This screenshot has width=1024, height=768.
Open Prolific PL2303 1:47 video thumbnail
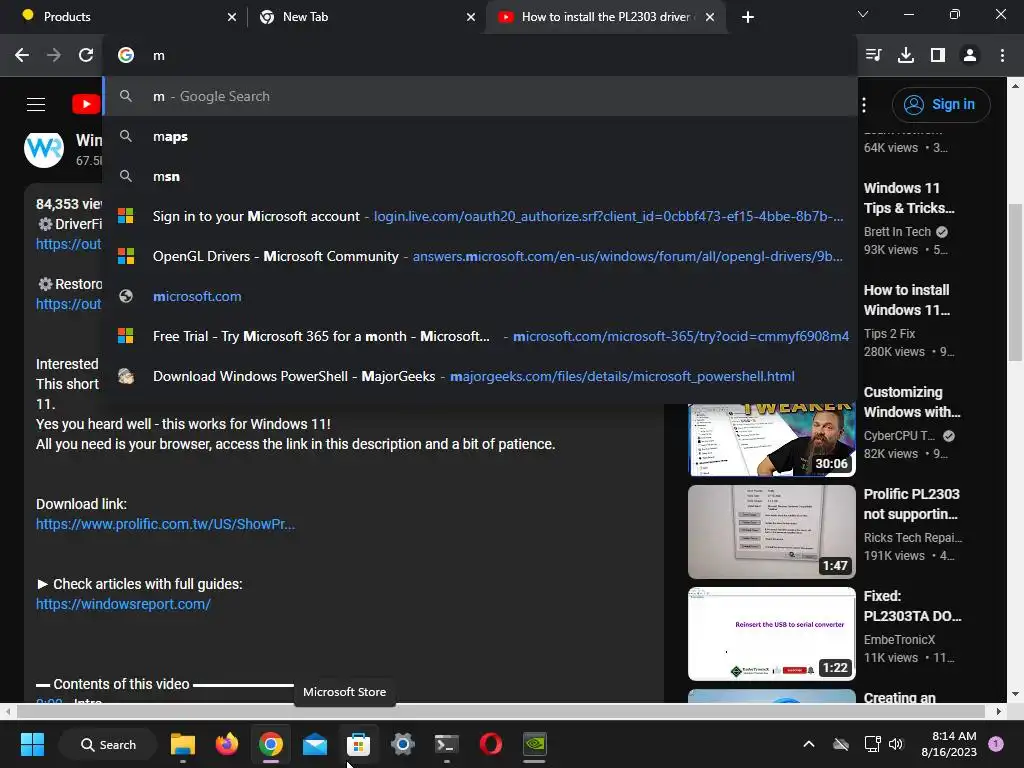772,532
